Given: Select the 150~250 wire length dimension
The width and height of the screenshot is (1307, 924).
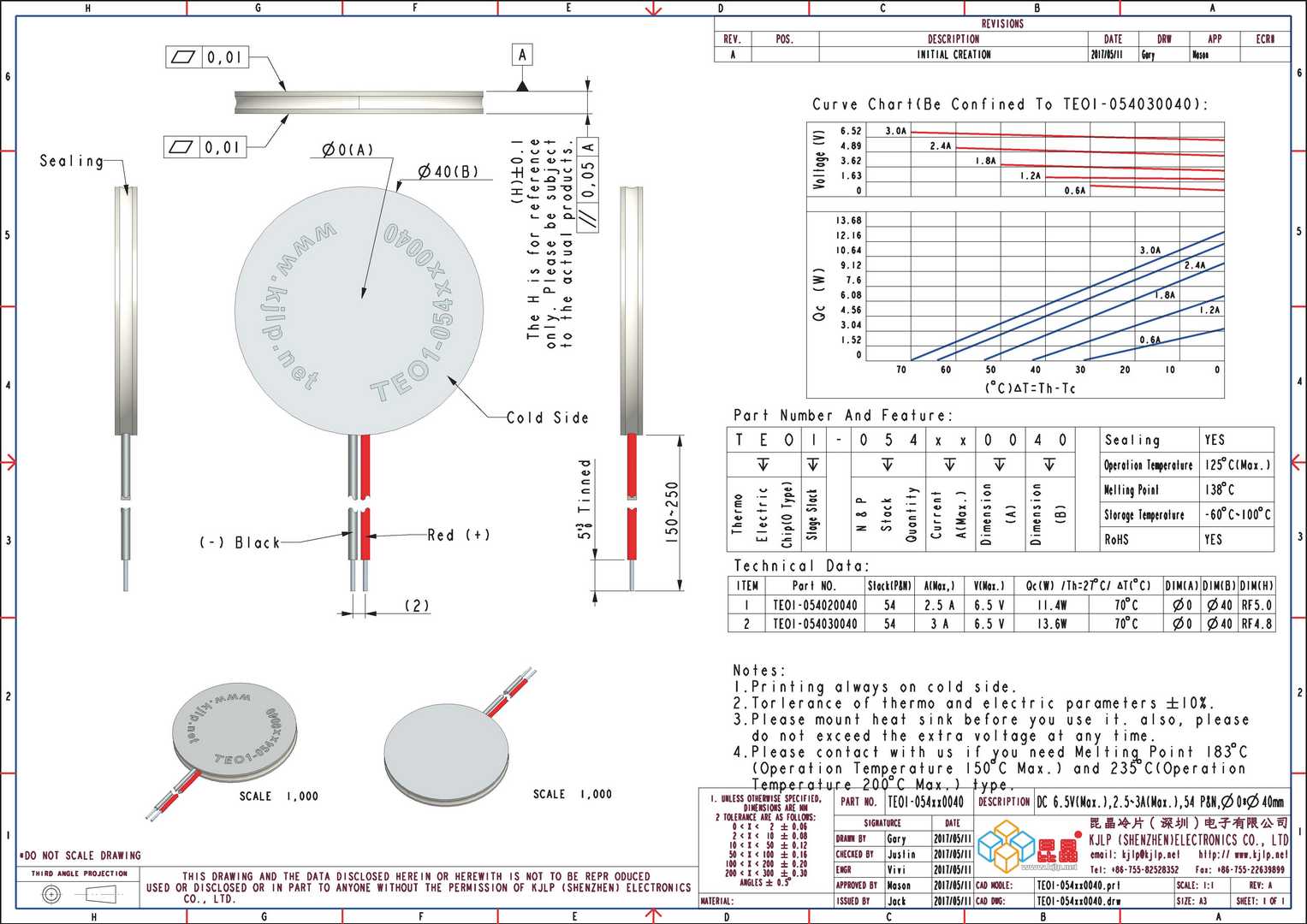Looking at the screenshot, I should (672, 512).
